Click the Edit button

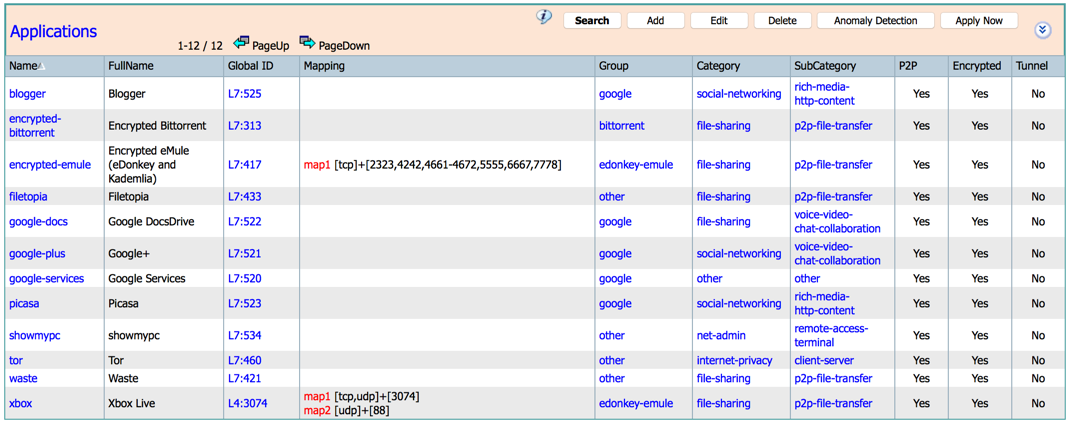[x=719, y=20]
